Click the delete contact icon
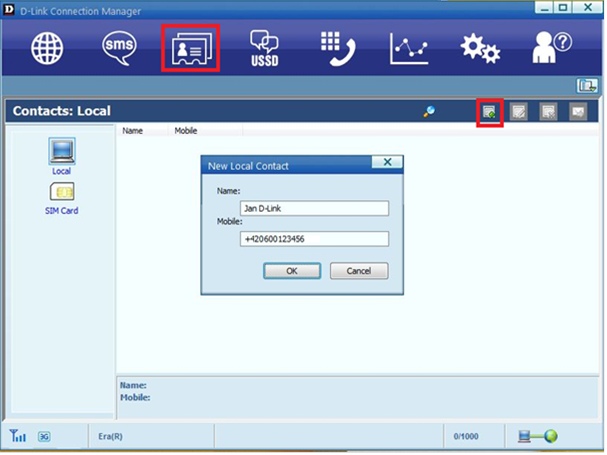607x455 pixels. pos(548,112)
